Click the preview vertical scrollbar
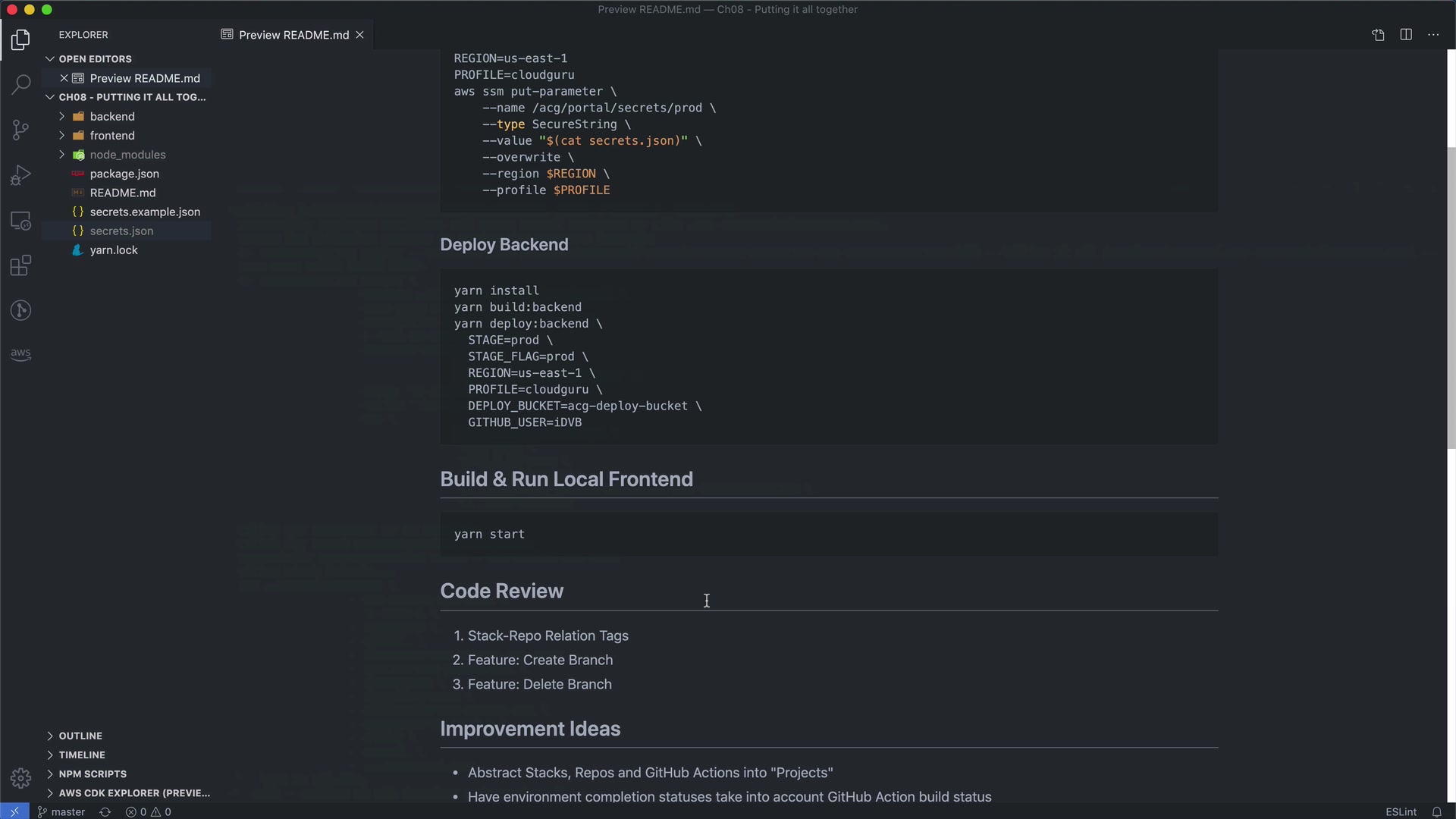Screen dimensions: 1456x819 click(1451, 296)
